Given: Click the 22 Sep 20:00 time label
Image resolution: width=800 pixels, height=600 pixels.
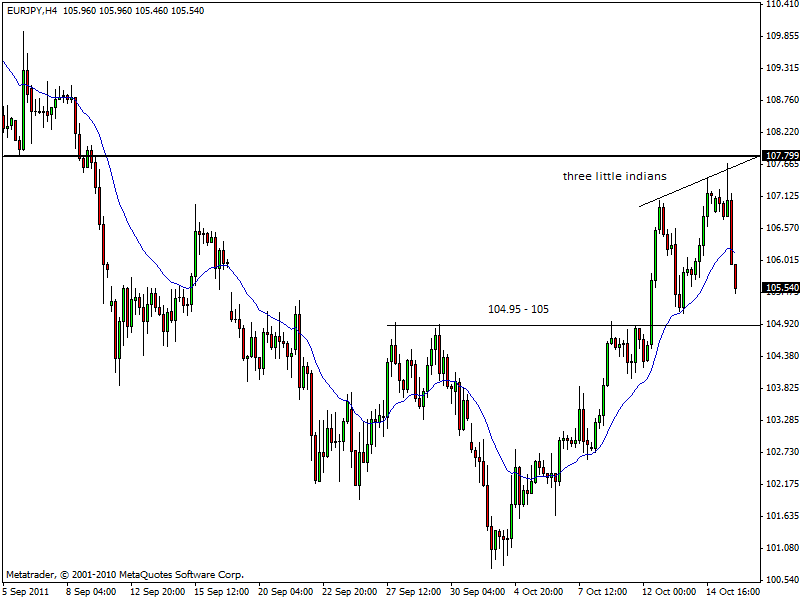Looking at the screenshot, I should tap(349, 591).
